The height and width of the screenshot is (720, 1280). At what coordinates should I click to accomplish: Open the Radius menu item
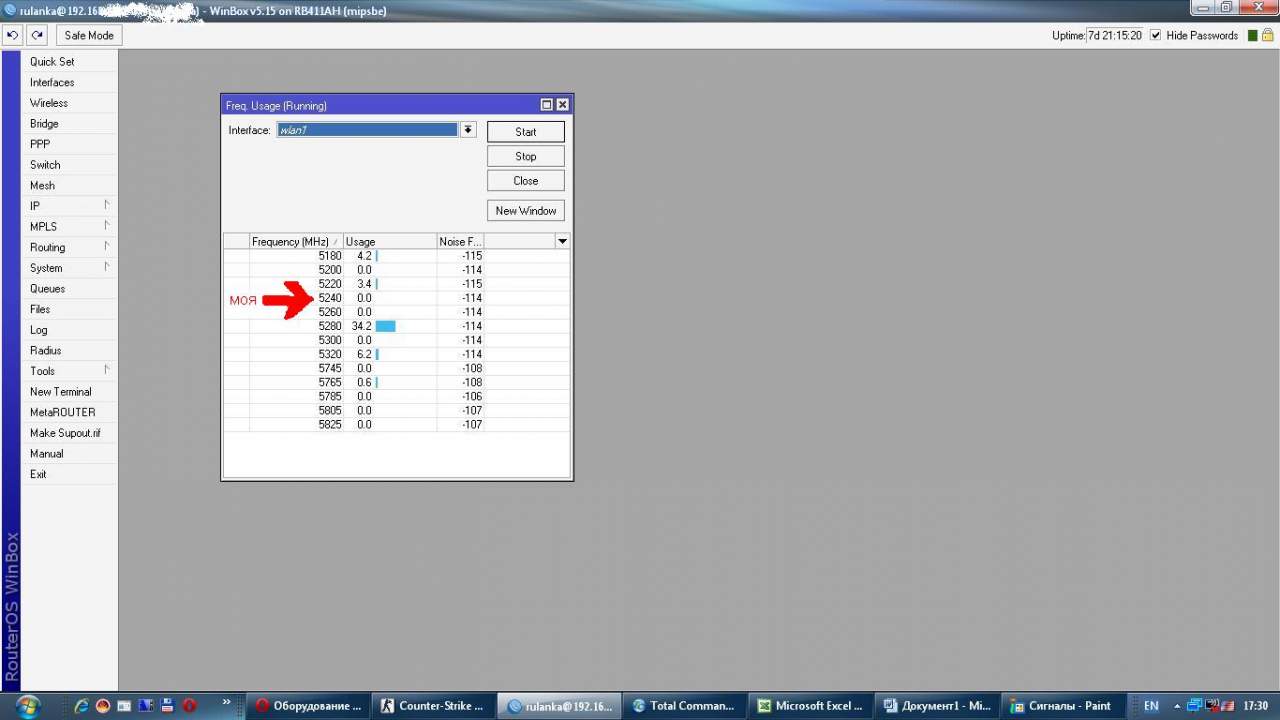69,350
